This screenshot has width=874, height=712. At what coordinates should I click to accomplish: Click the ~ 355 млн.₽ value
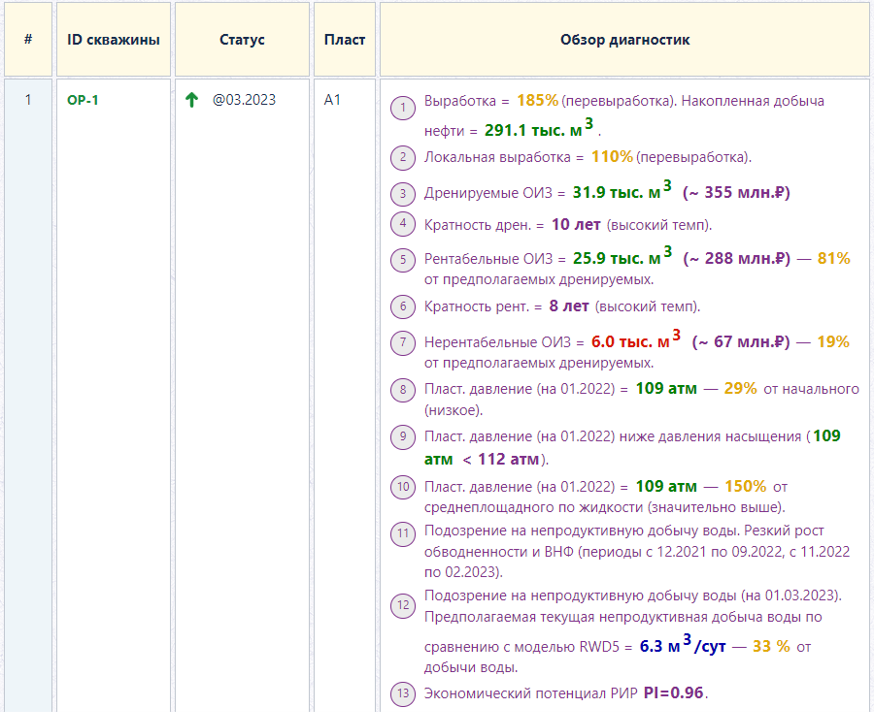tap(736, 192)
